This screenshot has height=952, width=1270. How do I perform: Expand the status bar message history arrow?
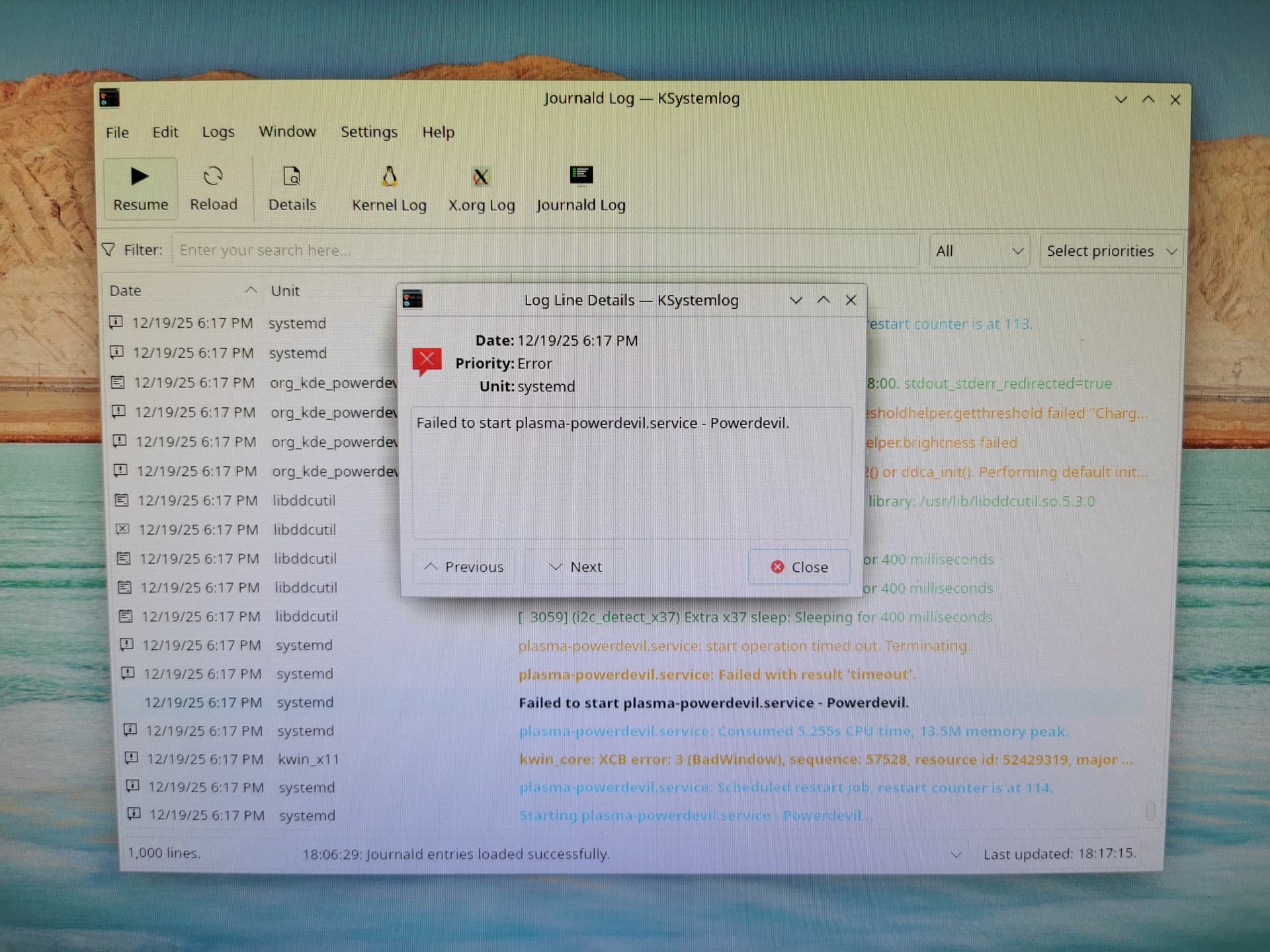pos(956,855)
